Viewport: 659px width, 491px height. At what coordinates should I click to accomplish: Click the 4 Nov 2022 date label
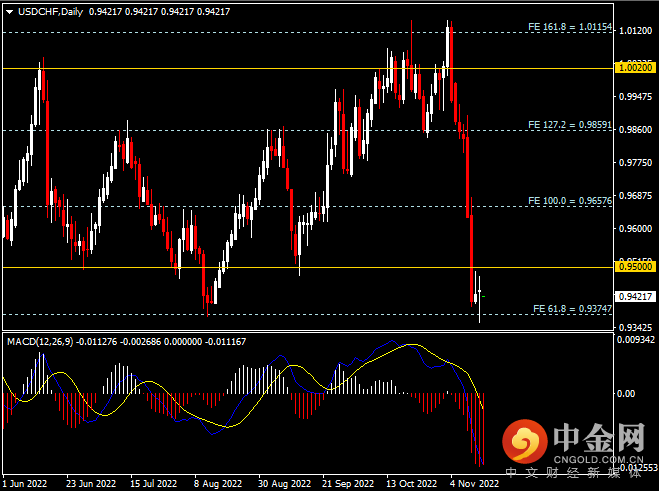click(x=474, y=483)
